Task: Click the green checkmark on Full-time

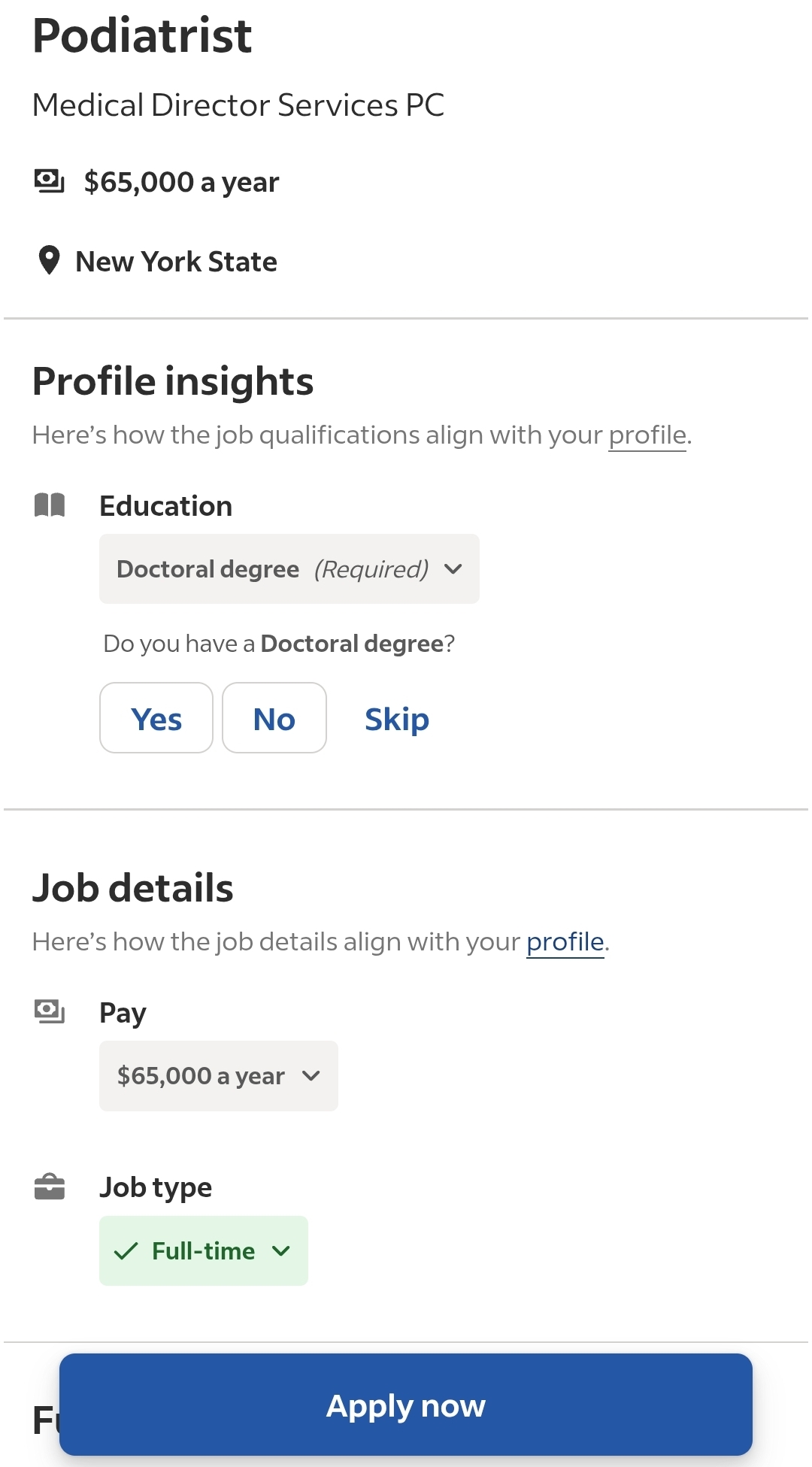Action: [126, 1251]
